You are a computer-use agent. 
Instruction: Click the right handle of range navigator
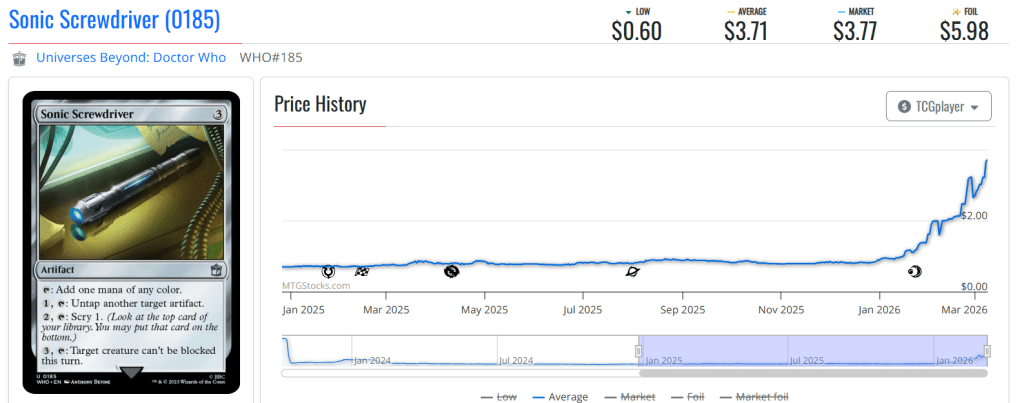point(987,351)
